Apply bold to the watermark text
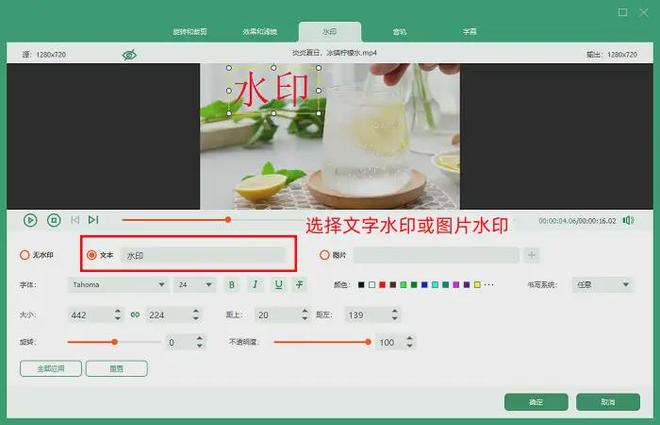The width and height of the screenshot is (660, 425). (x=232, y=285)
